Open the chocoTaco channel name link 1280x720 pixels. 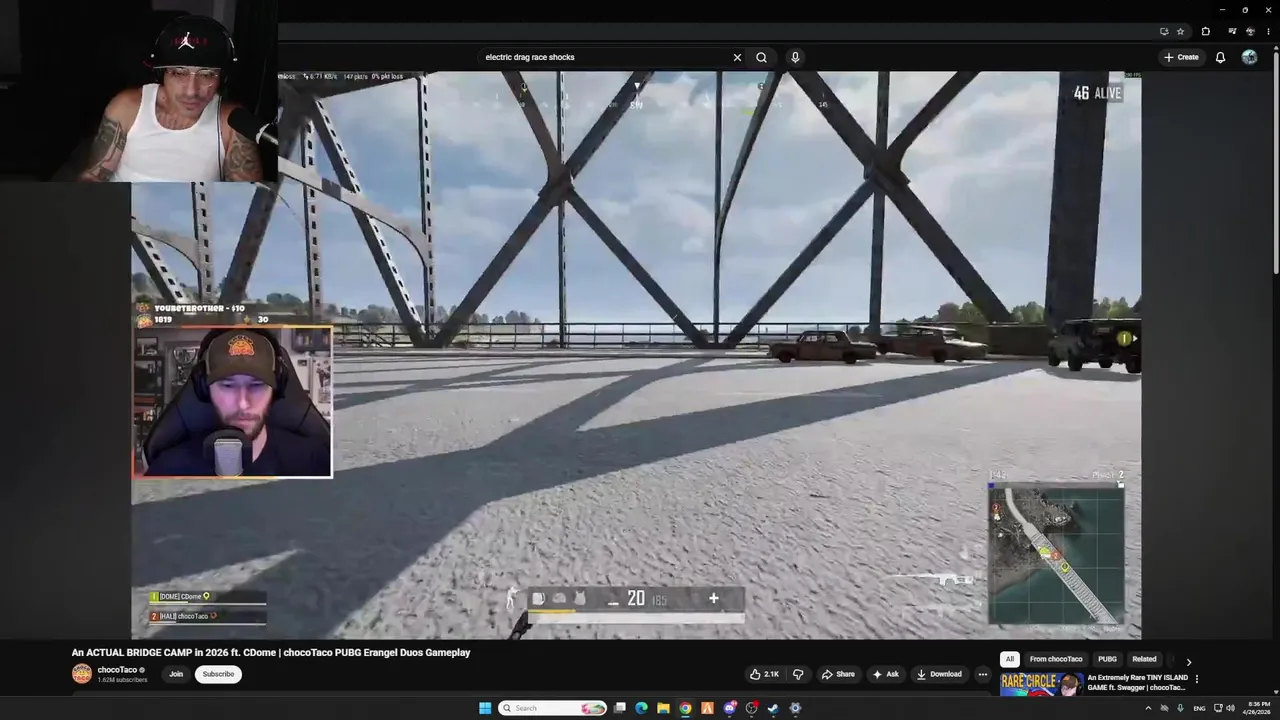coord(117,670)
